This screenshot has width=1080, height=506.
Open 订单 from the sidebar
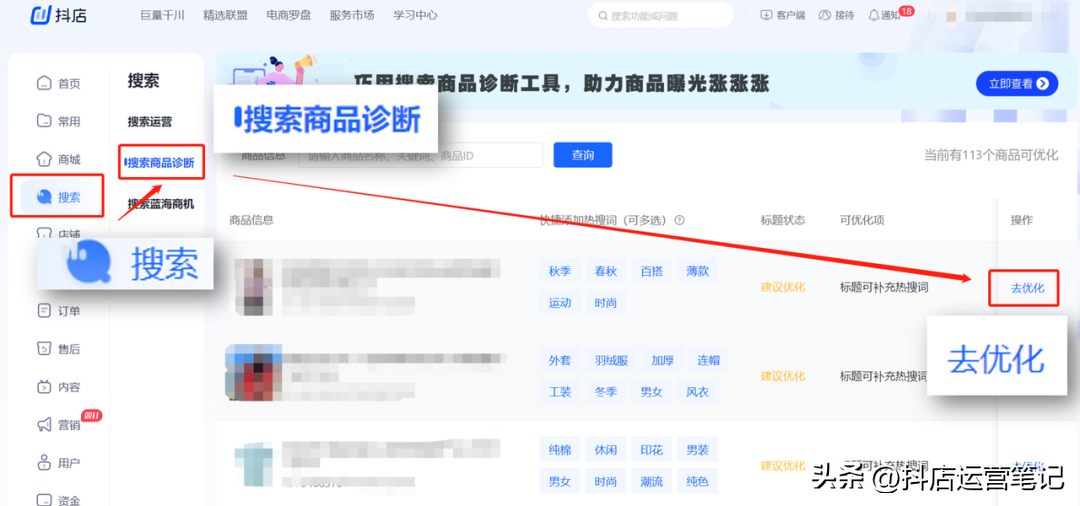[x=59, y=311]
